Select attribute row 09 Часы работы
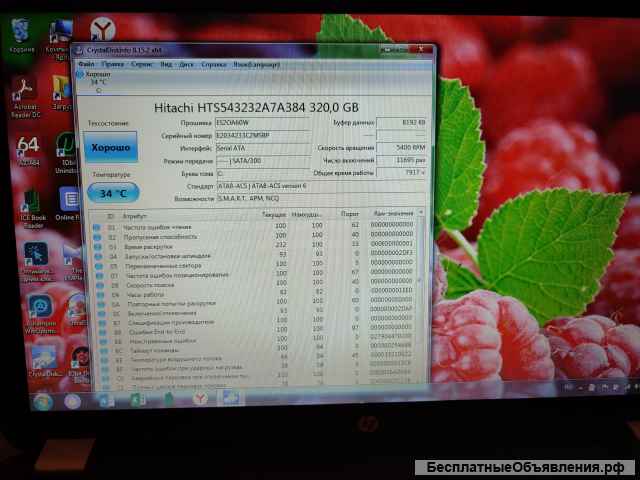640x480 pixels. tap(256, 293)
